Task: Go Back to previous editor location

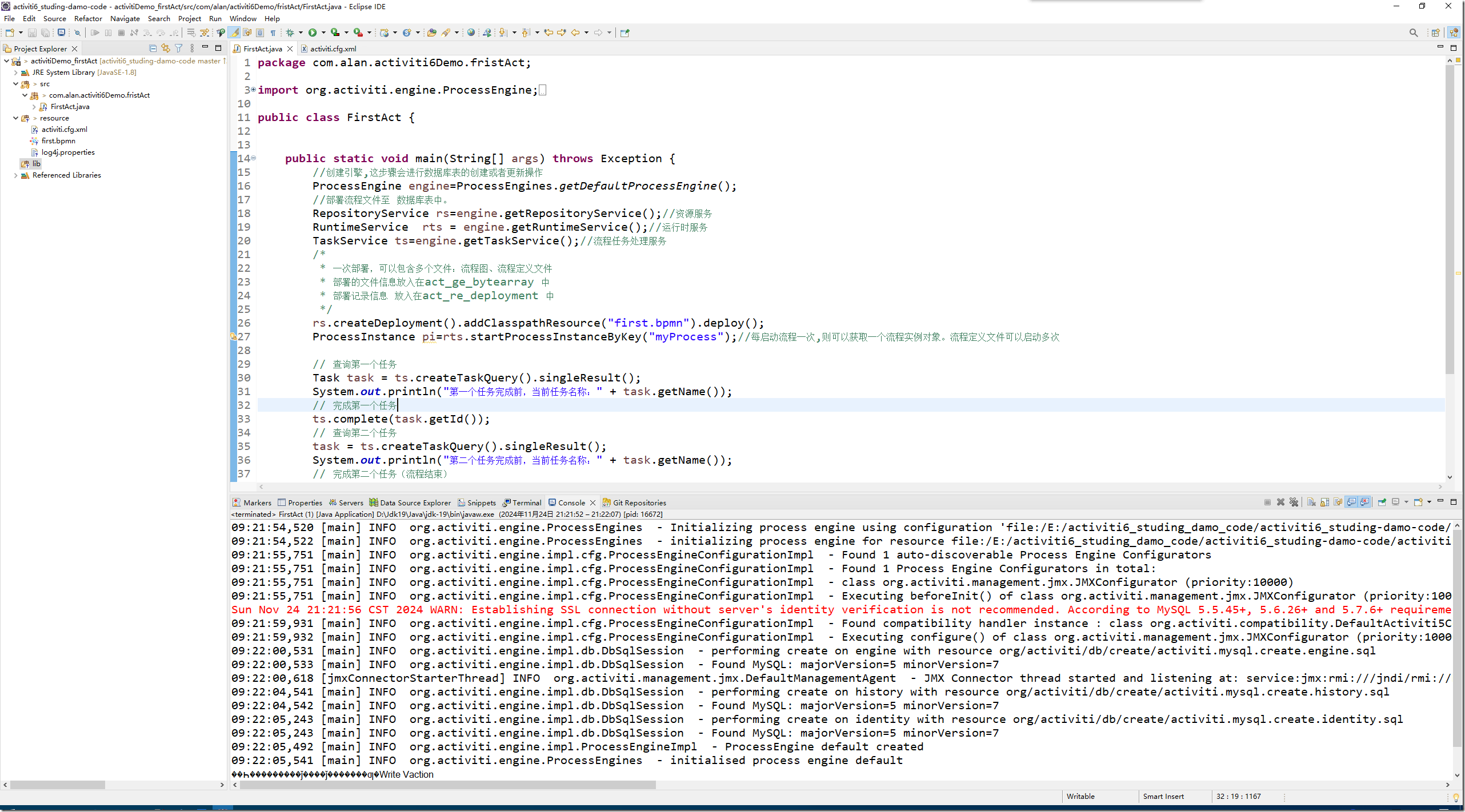Action: click(x=575, y=33)
